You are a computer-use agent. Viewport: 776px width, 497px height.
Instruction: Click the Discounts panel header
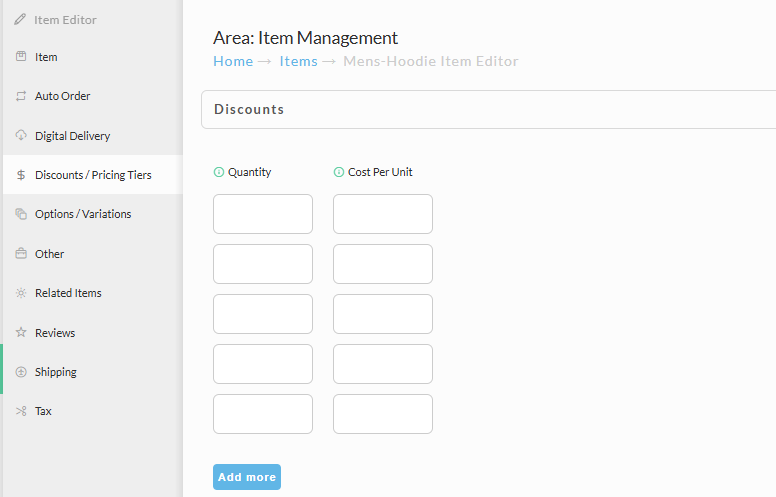pos(488,109)
